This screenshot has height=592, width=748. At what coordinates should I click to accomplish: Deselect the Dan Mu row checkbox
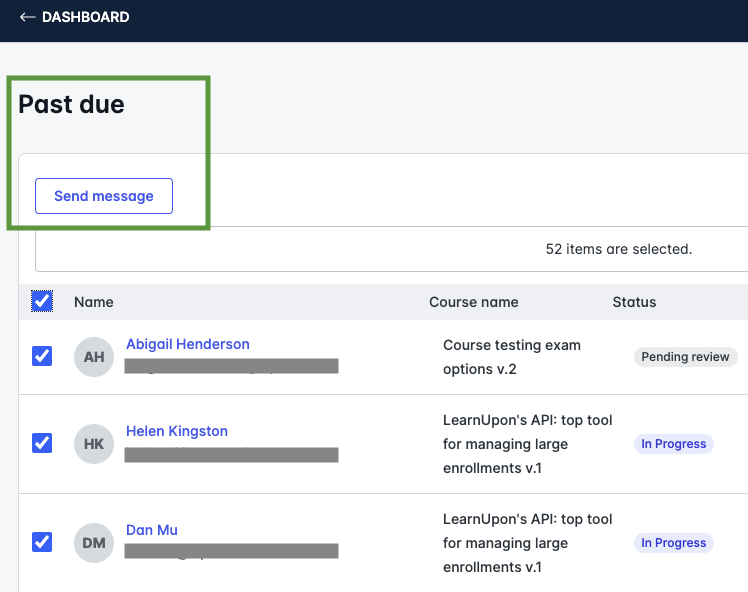42,542
